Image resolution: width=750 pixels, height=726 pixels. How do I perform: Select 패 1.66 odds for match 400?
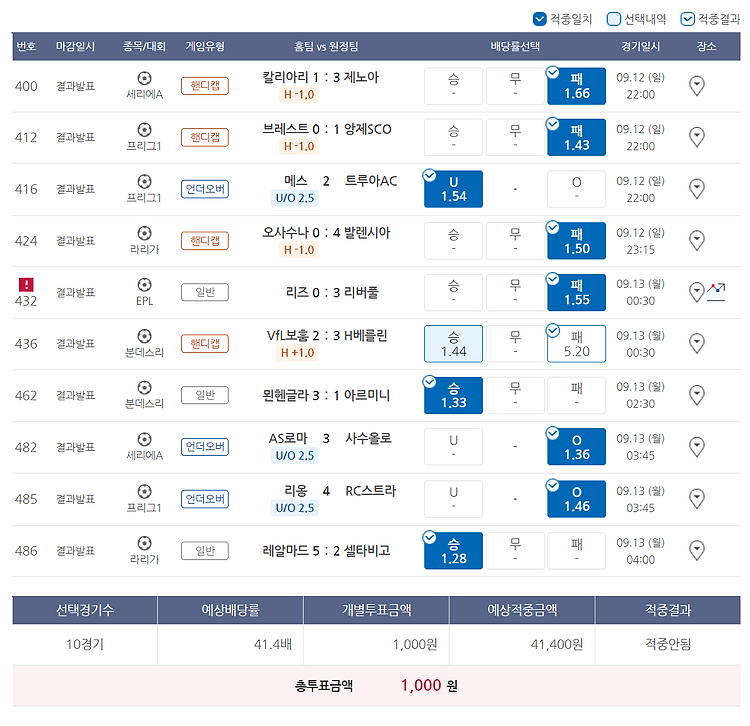[576, 86]
